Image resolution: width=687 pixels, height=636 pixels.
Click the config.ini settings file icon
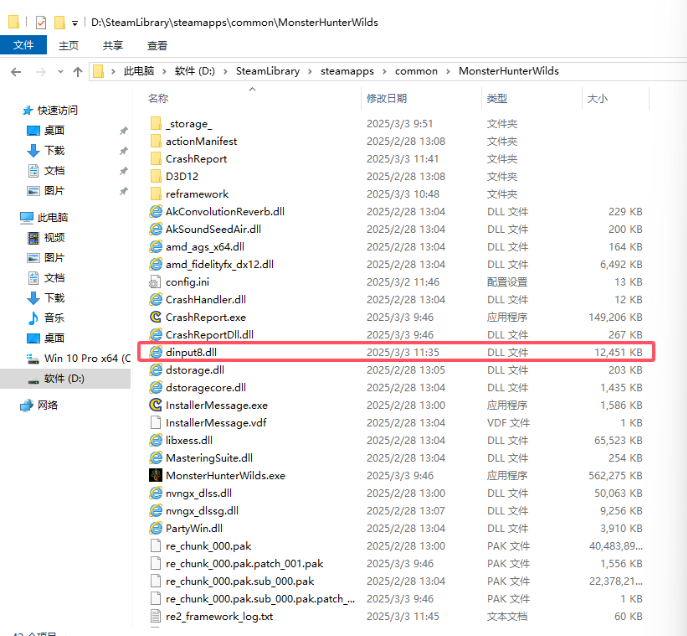click(x=156, y=282)
